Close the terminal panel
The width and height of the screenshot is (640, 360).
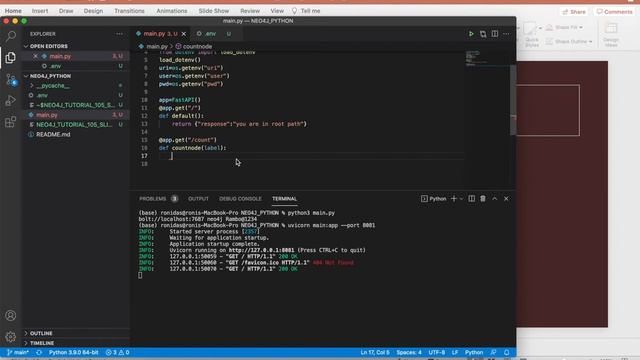click(x=506, y=199)
